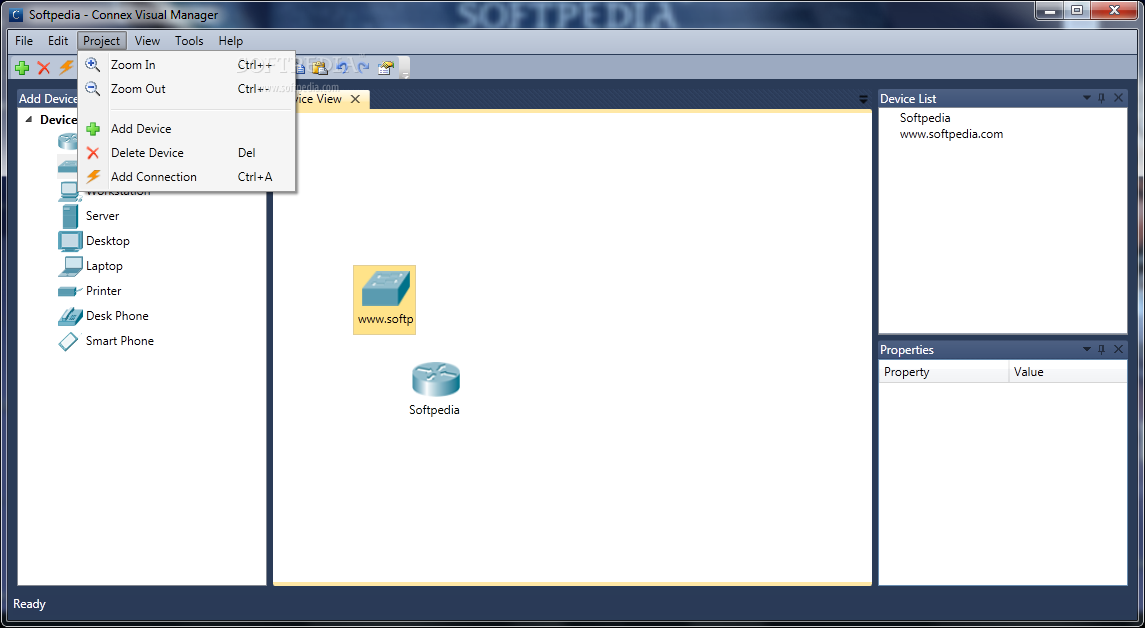Image resolution: width=1145 pixels, height=628 pixels.
Task: Click the lightning Add Connection toolbar icon
Action: 66,68
